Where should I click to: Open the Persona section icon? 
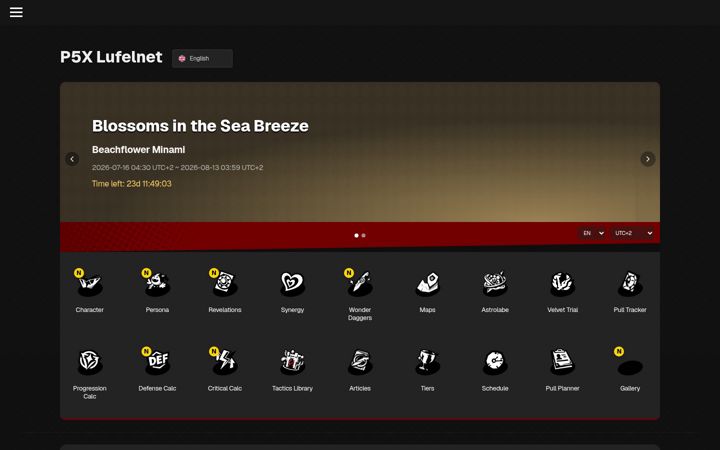pyautogui.click(x=157, y=283)
